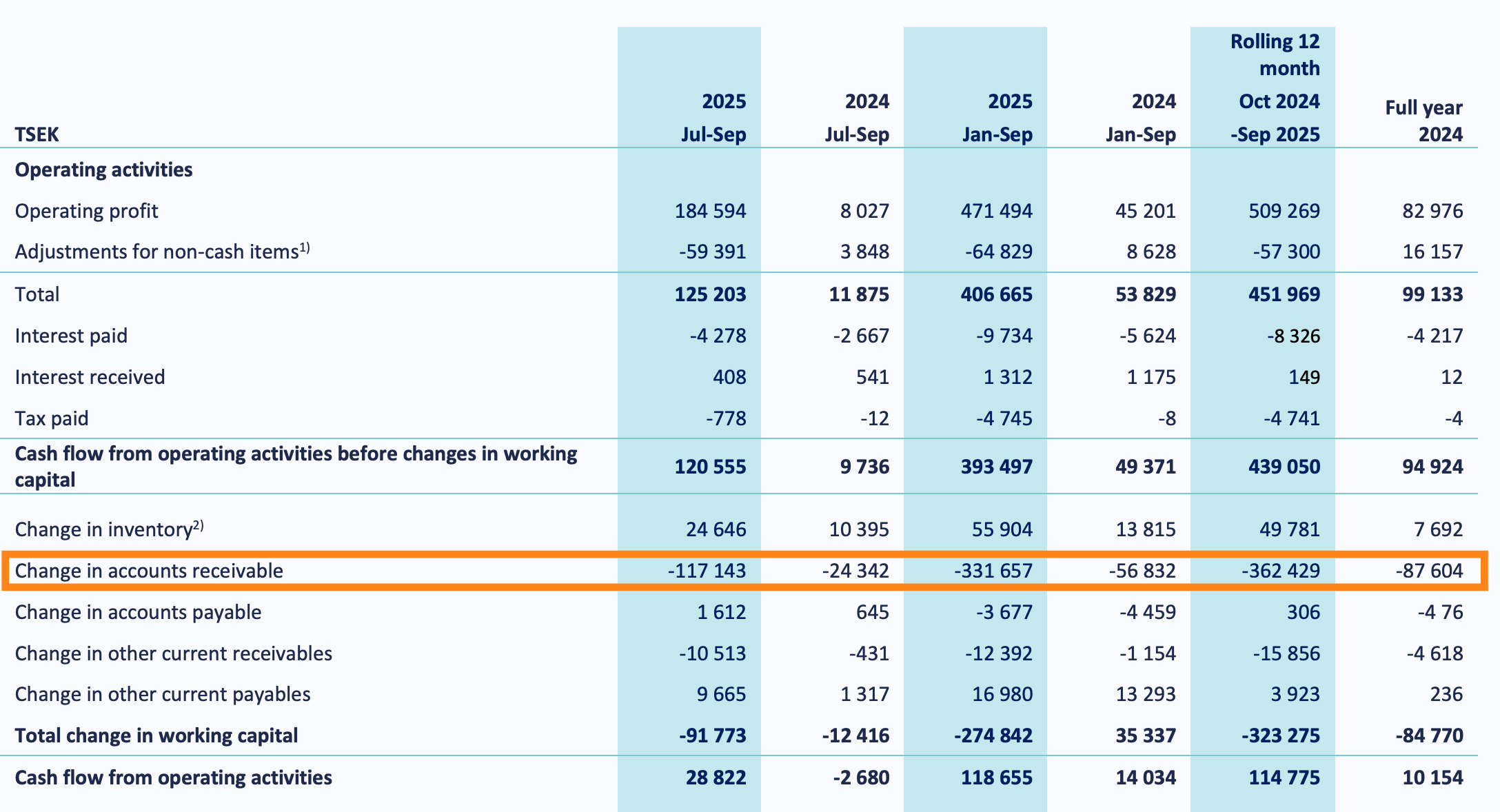The image size is (1500, 812).
Task: Select the -323 275 working capital value
Action: 1281,735
